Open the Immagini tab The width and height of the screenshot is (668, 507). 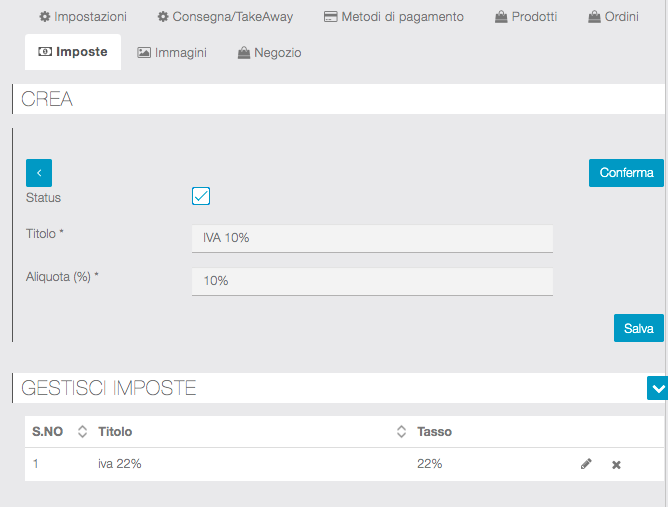[171, 52]
